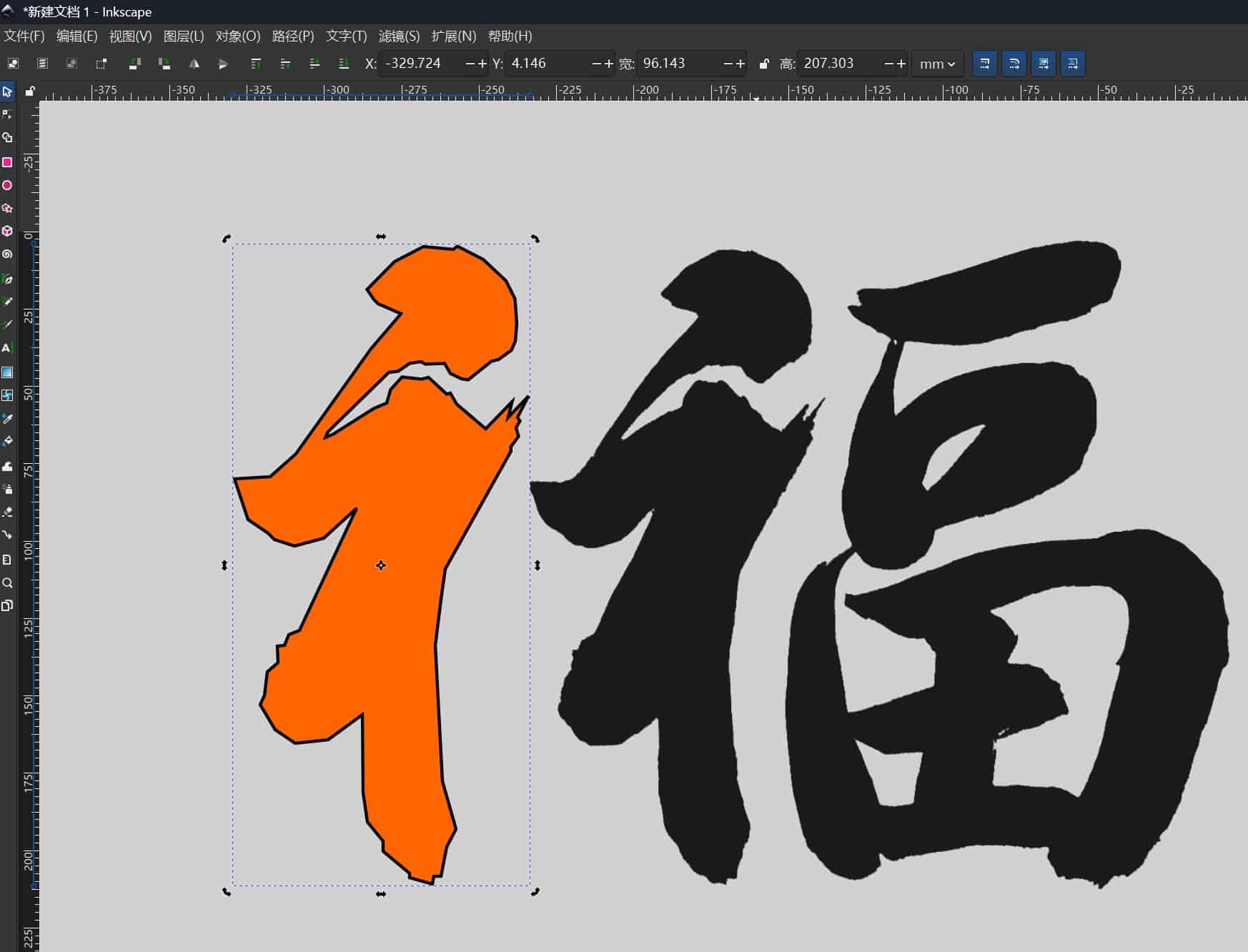Activate the Node edit tool
This screenshot has height=952, width=1248.
point(7,114)
